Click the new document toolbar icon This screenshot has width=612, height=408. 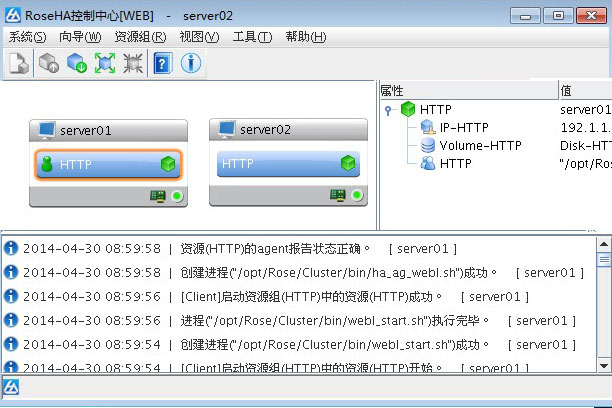pos(19,63)
